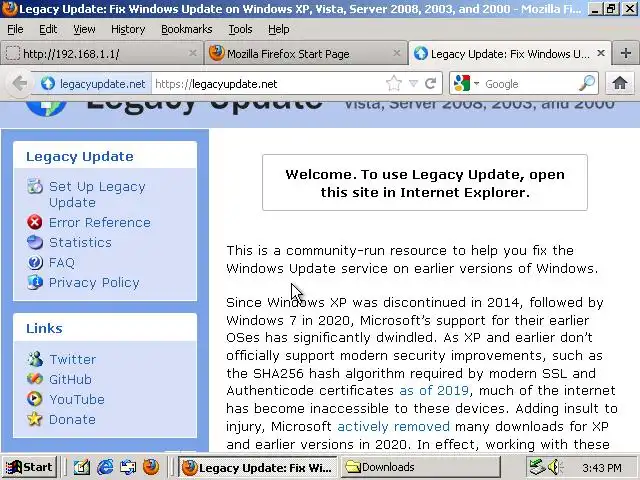The width and height of the screenshot is (640, 480).
Task: Click the network connection tray icon
Action: tap(537, 467)
